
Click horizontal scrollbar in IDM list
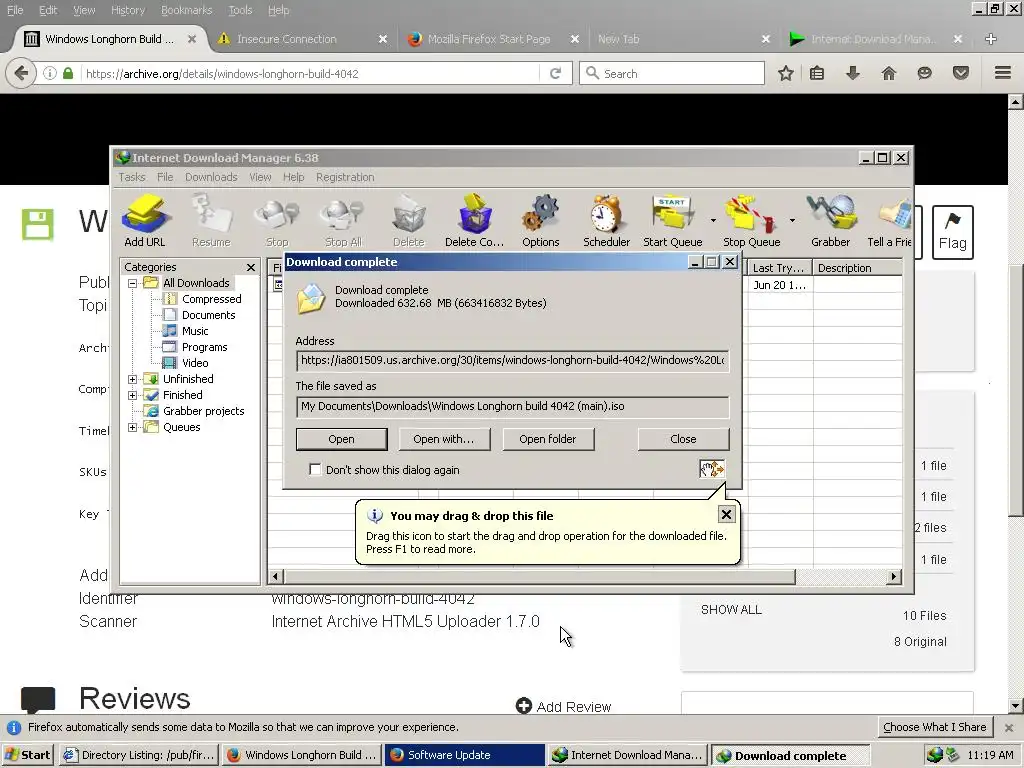click(539, 576)
